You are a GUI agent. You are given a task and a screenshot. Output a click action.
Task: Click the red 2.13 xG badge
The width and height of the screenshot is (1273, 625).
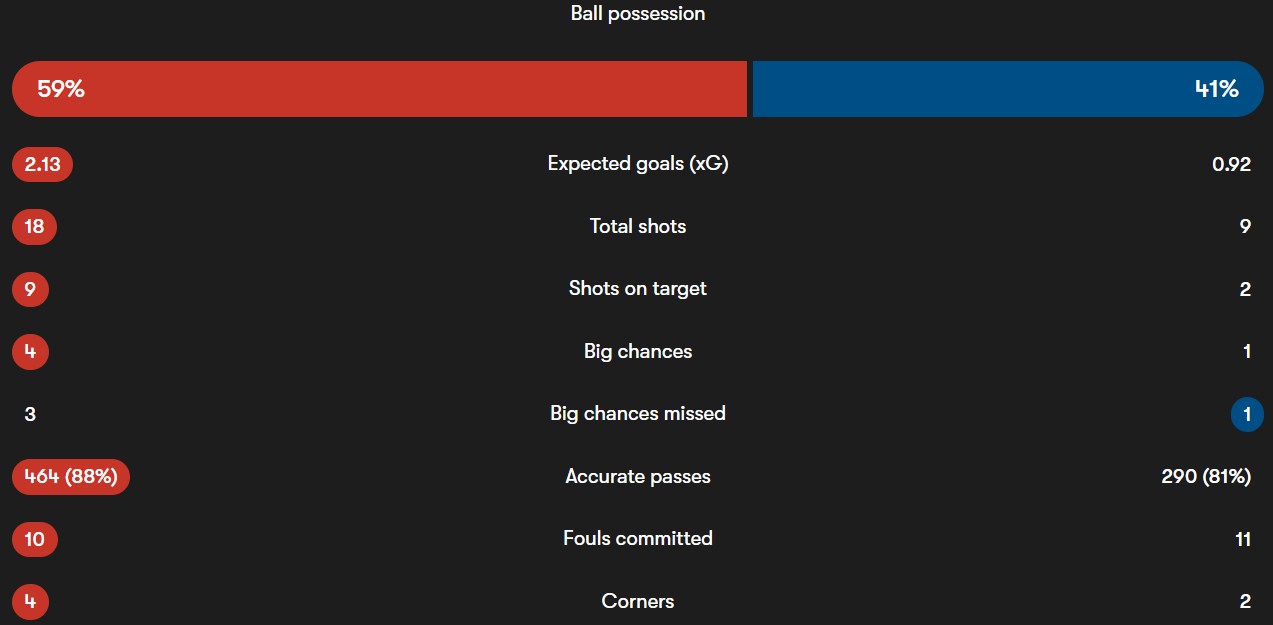42,164
